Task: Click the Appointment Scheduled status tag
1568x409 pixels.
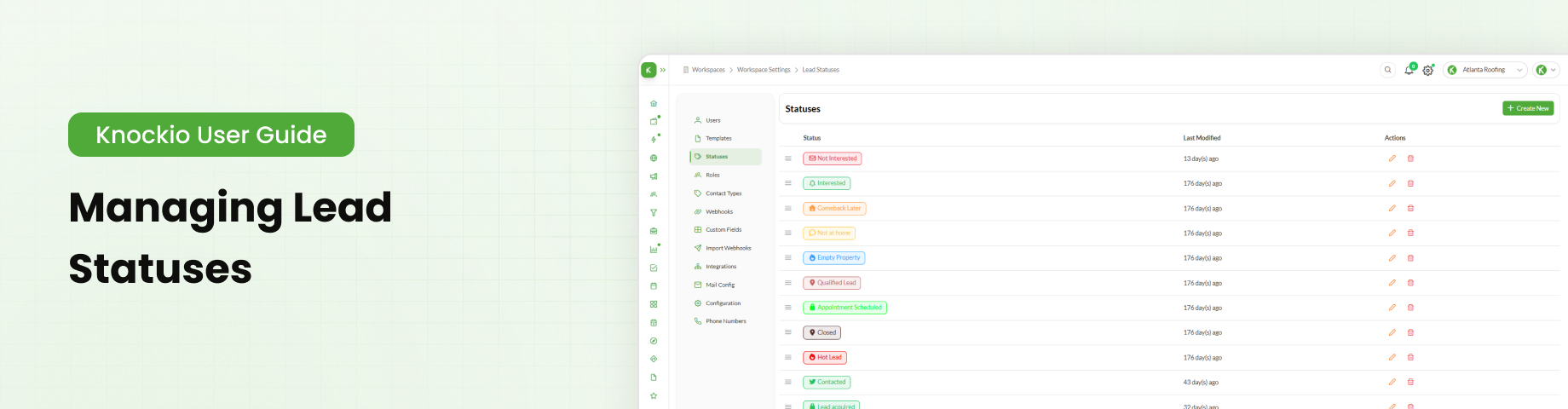Action: [845, 308]
